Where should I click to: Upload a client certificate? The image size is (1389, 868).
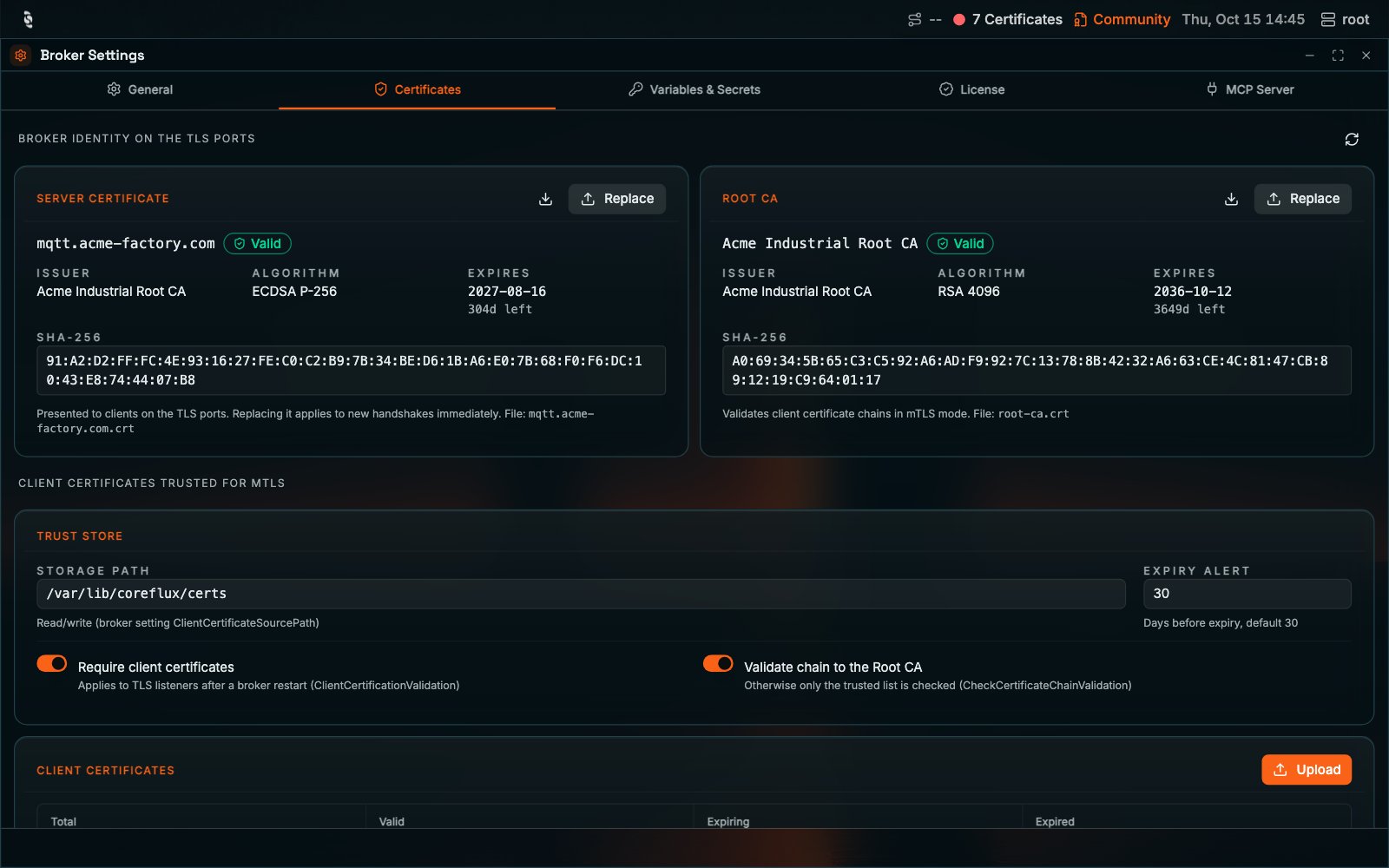click(x=1307, y=770)
